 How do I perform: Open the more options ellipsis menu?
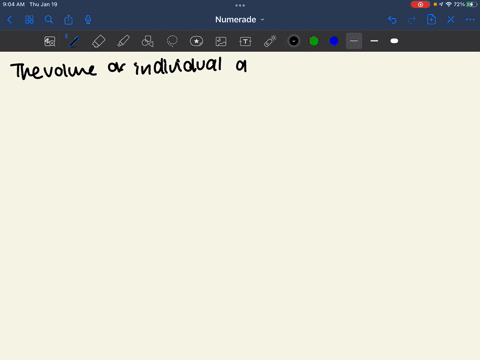[x=470, y=20]
